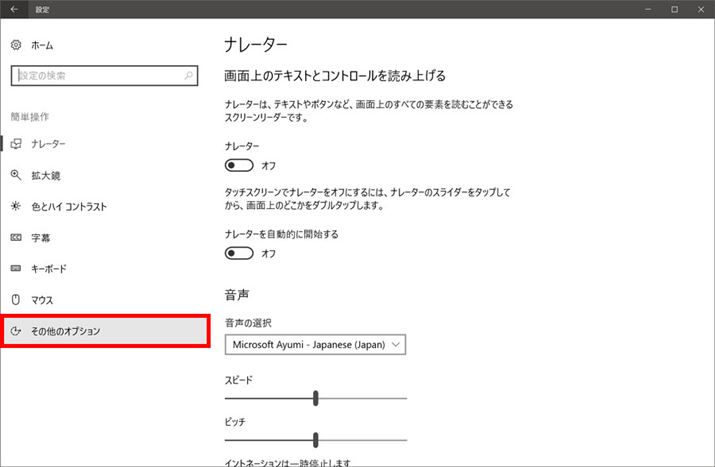Viewport: 715px width, 467px height.
Task: Open その他のオプション menu item
Action: tap(105, 331)
